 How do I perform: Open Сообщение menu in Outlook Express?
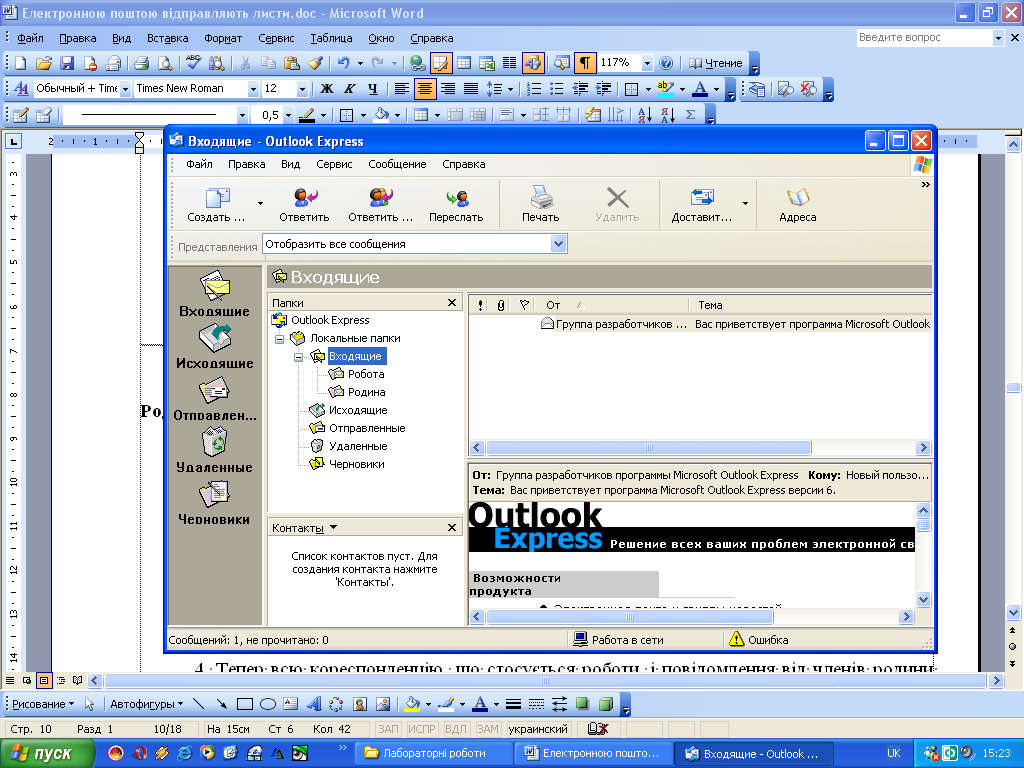tap(397, 165)
